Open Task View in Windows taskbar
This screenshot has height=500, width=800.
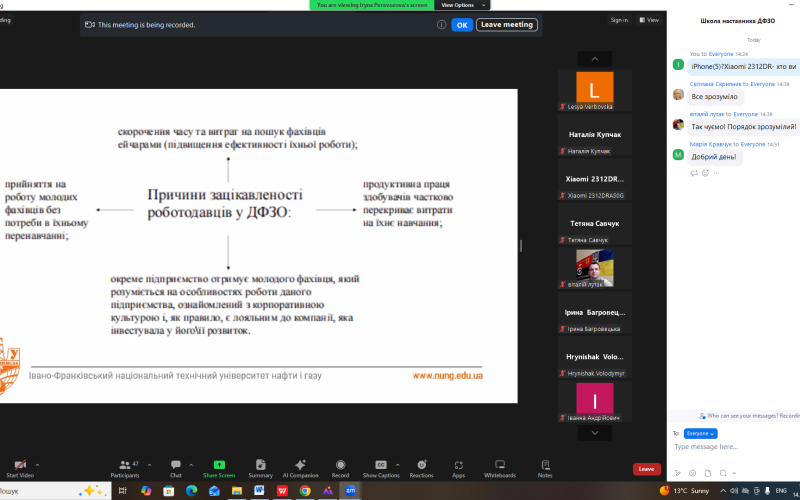click(122, 491)
